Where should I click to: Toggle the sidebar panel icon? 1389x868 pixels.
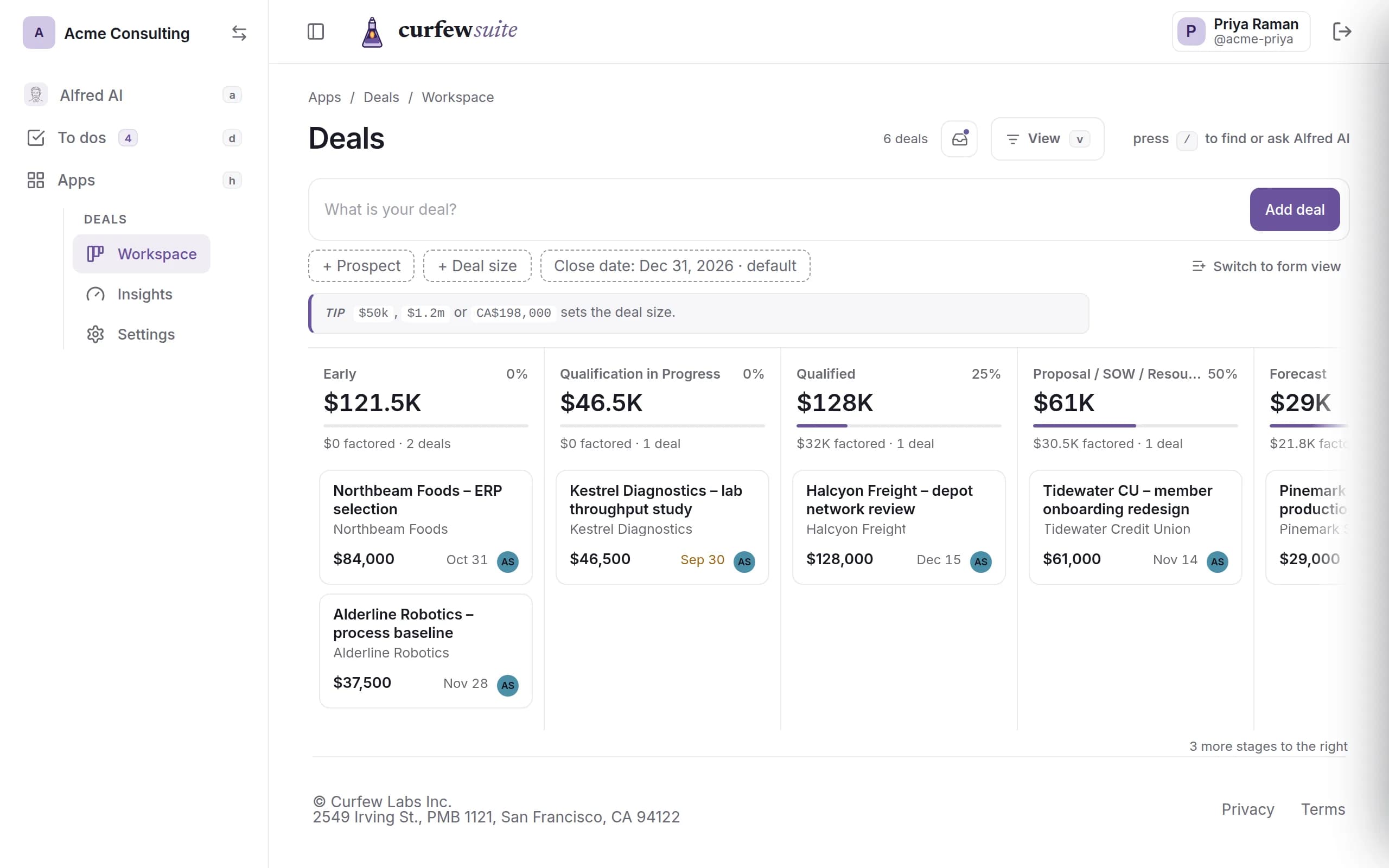point(316,31)
